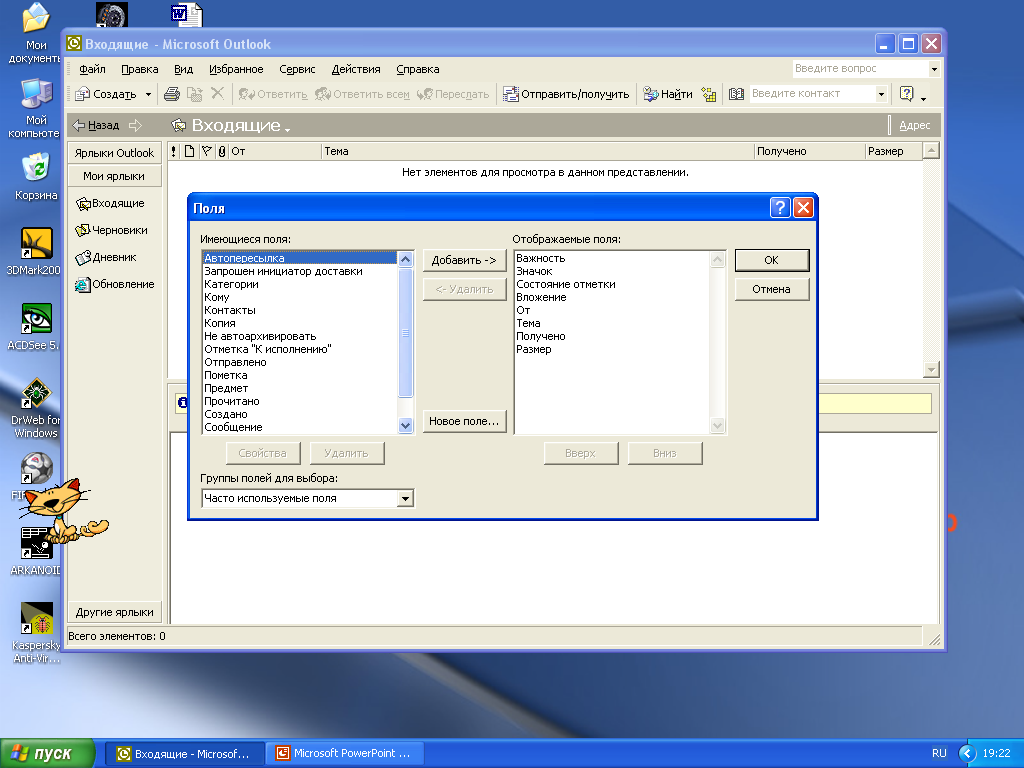Open Мой компьютер desktop icon

tap(35, 108)
